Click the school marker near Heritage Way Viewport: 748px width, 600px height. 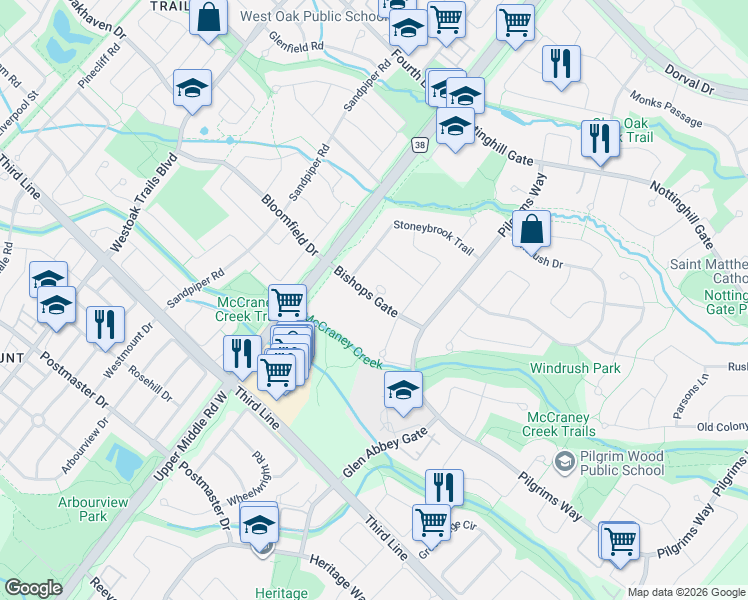click(x=259, y=527)
